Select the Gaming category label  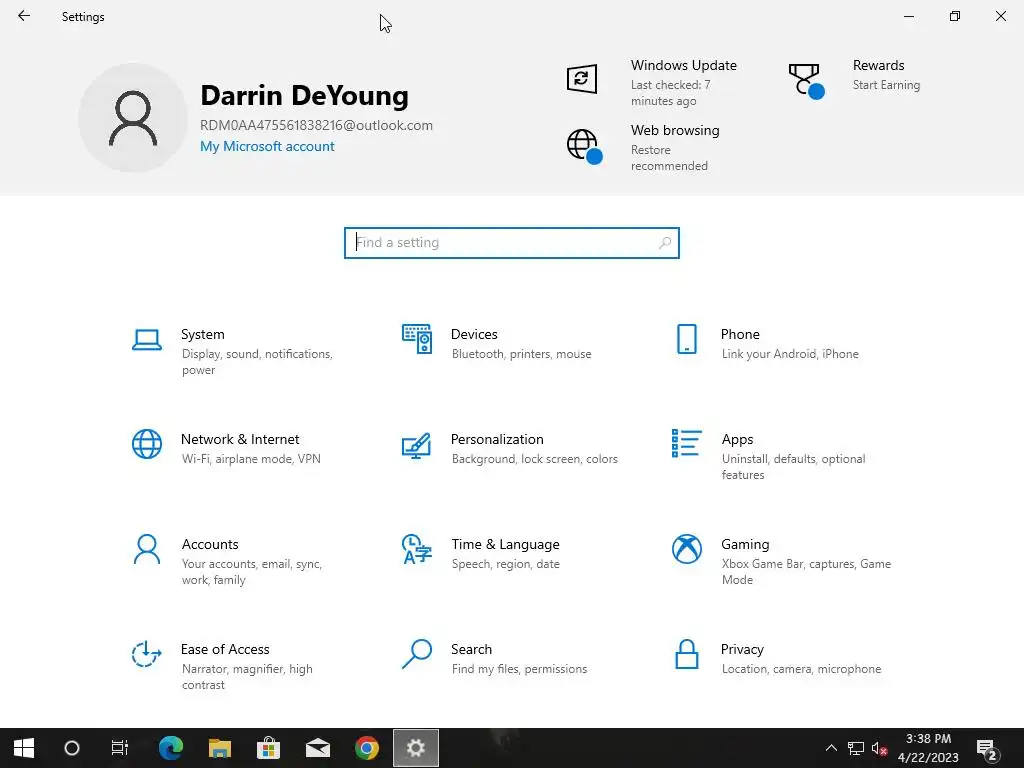click(x=745, y=545)
